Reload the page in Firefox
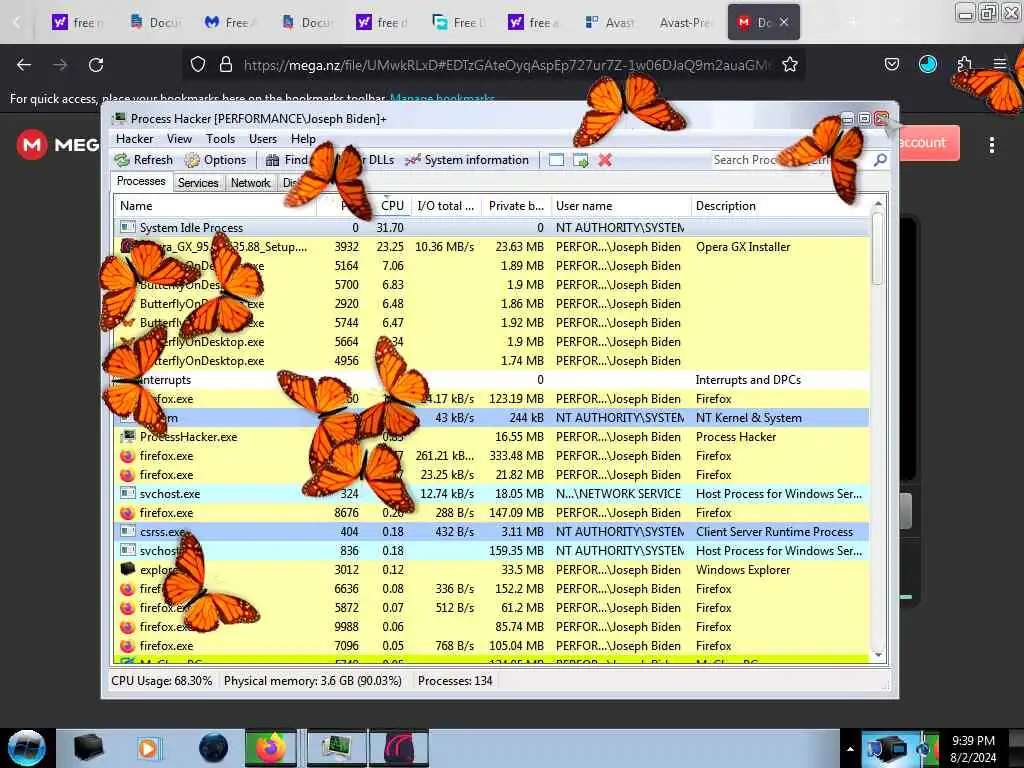 click(96, 65)
